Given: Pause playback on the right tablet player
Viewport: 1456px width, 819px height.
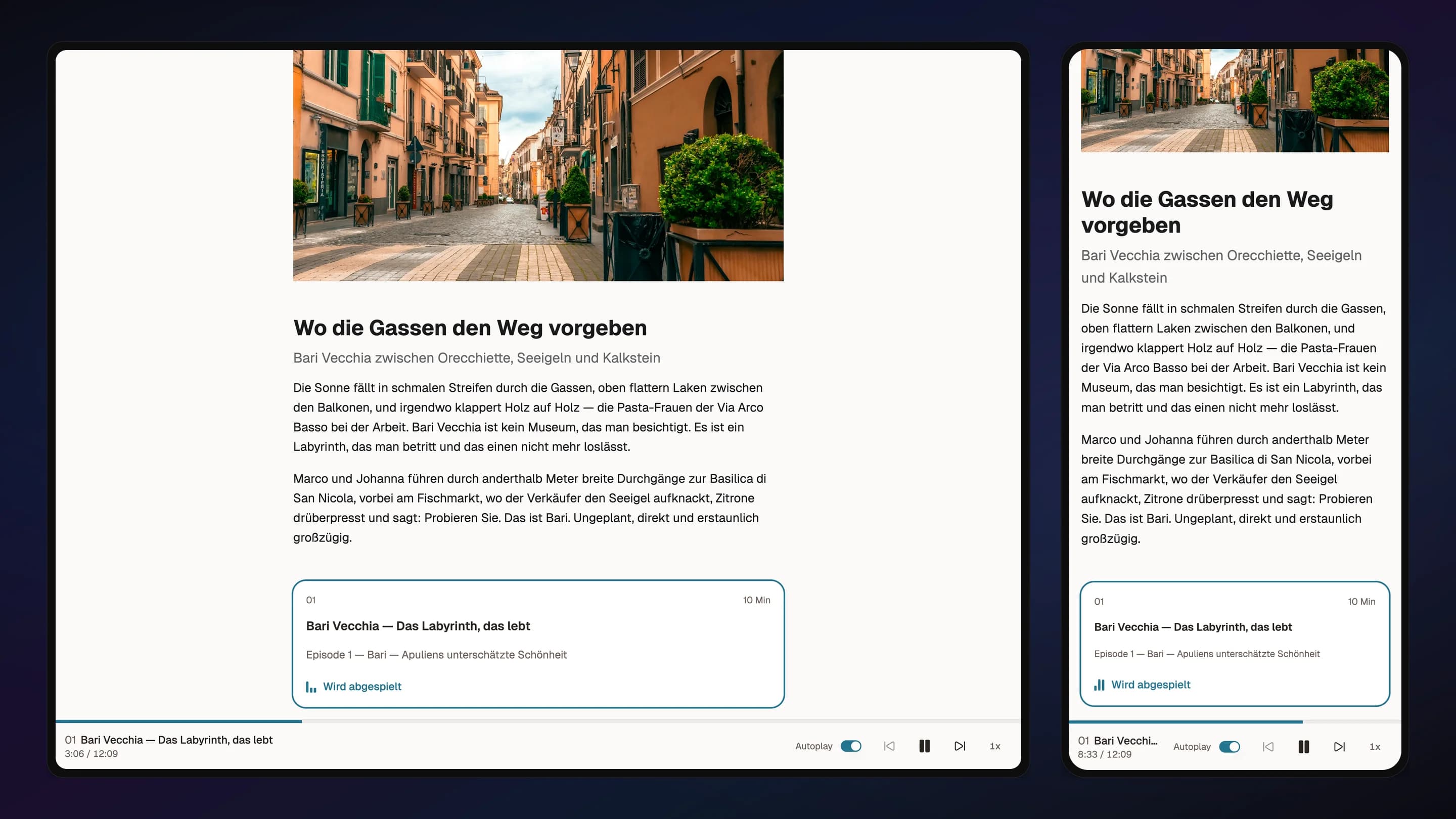Looking at the screenshot, I should 1304,747.
